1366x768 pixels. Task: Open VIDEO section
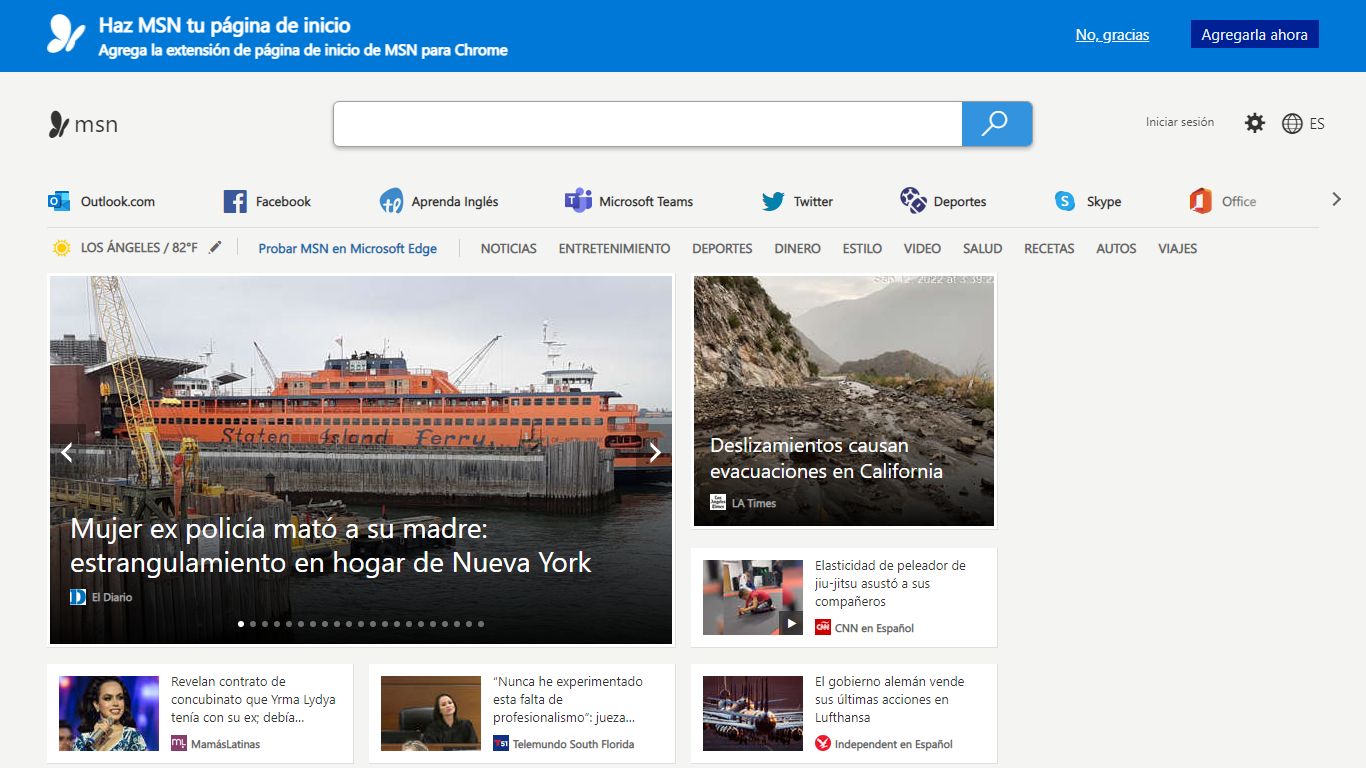[x=922, y=248]
